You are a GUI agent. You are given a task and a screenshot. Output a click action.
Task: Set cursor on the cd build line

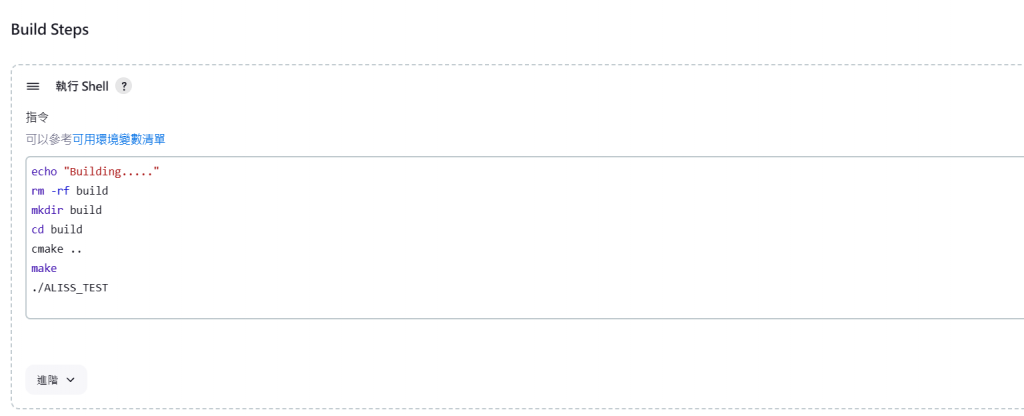57,230
